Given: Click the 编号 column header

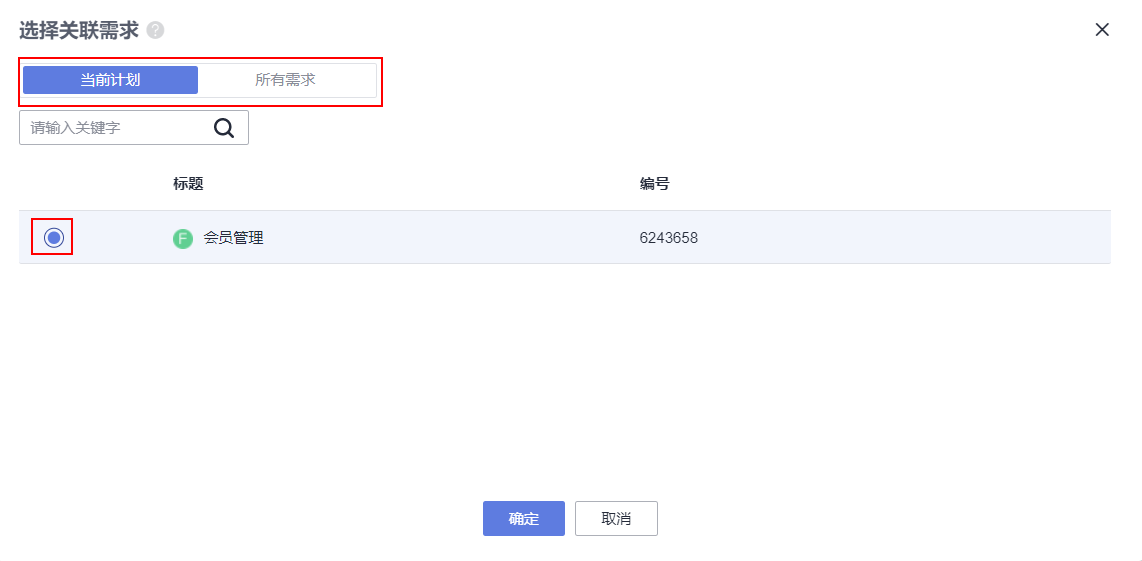Looking at the screenshot, I should (654, 184).
